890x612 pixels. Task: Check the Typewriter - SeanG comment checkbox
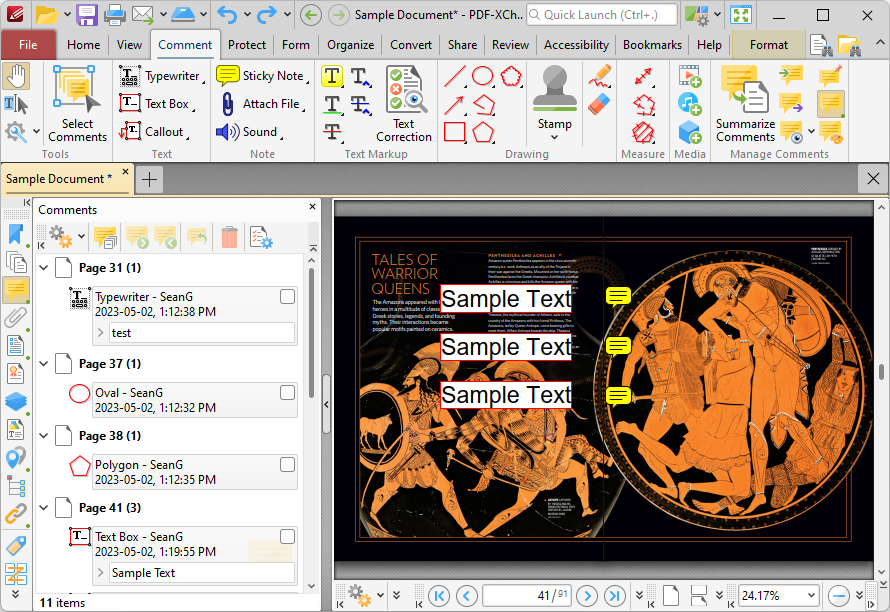287,296
